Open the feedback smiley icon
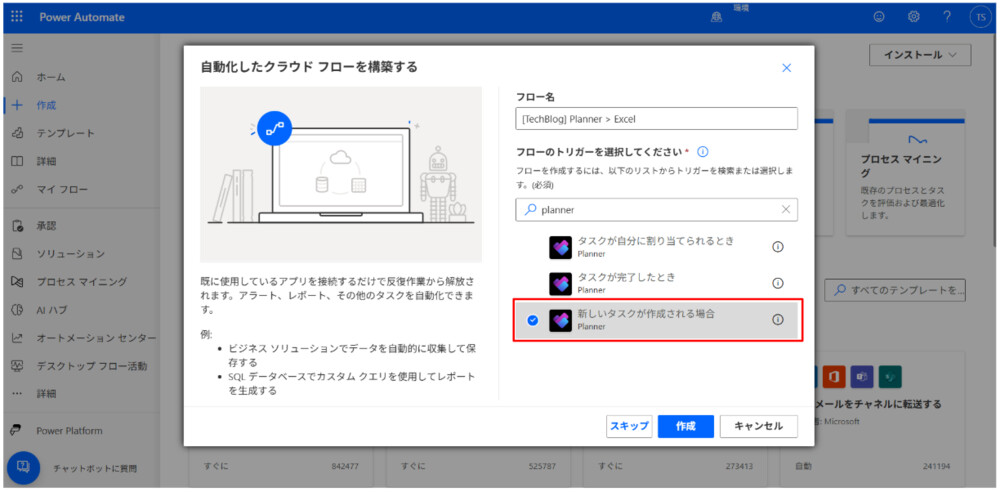 point(879,17)
